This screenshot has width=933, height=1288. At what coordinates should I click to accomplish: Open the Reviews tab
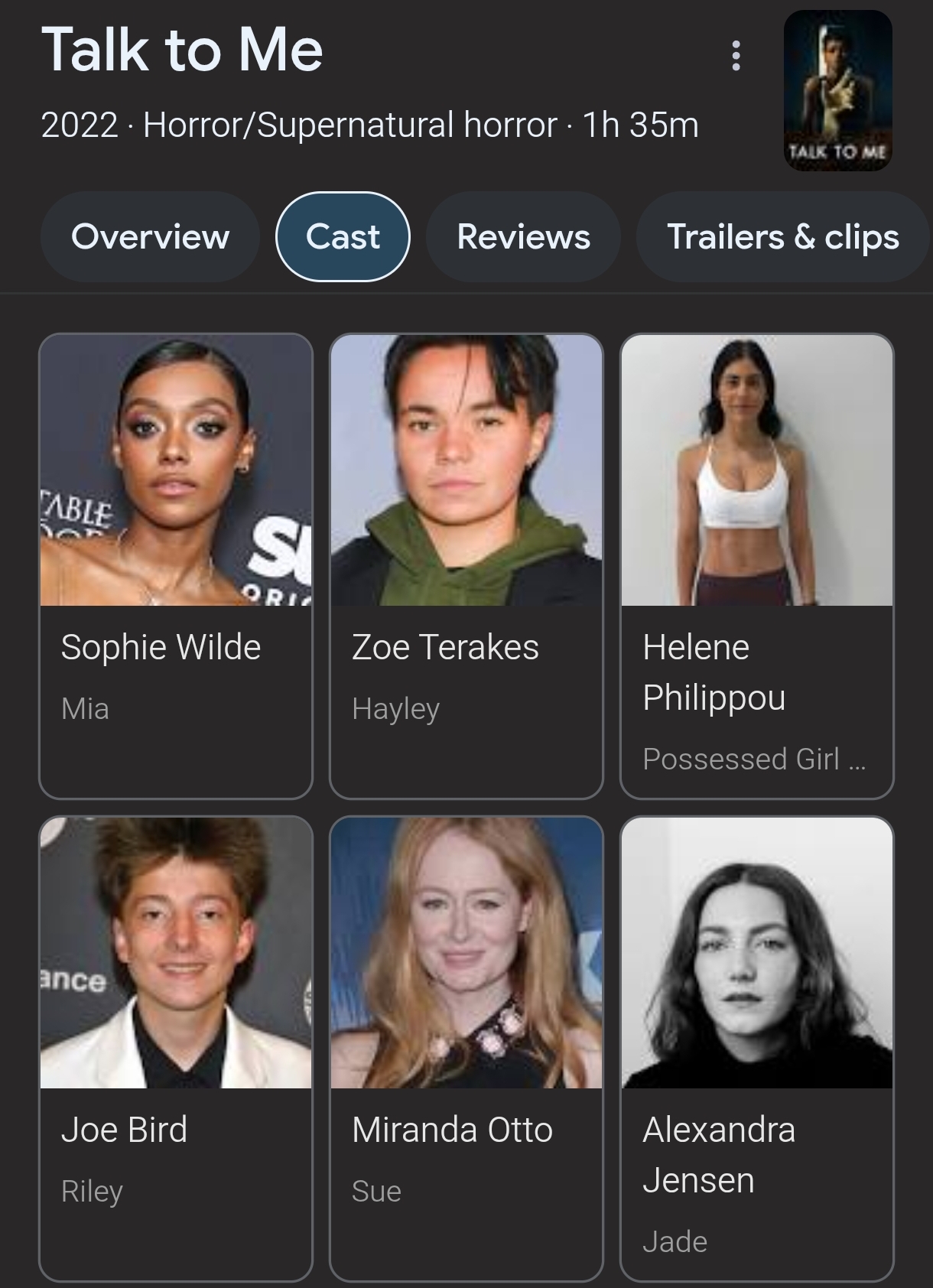point(523,236)
